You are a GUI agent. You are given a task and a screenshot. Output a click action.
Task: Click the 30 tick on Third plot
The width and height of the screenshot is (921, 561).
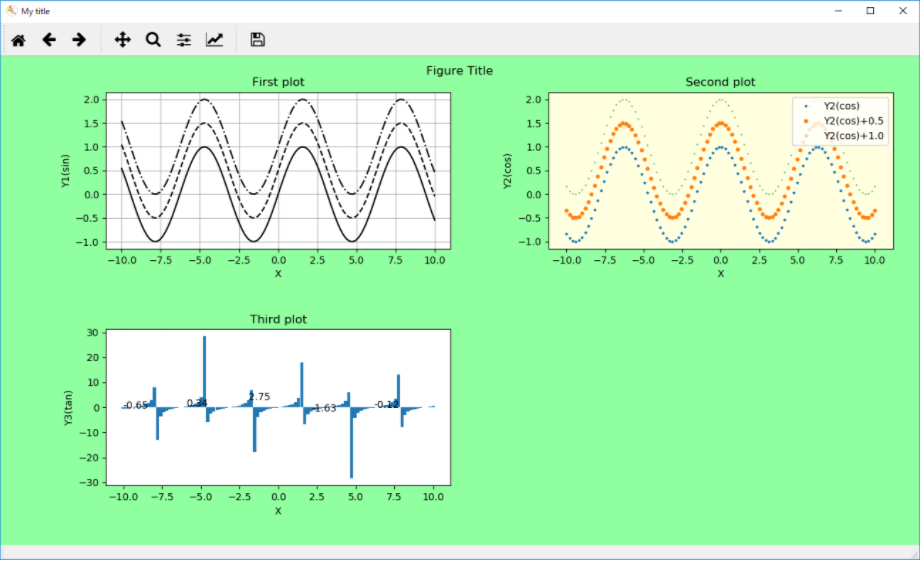93,332
